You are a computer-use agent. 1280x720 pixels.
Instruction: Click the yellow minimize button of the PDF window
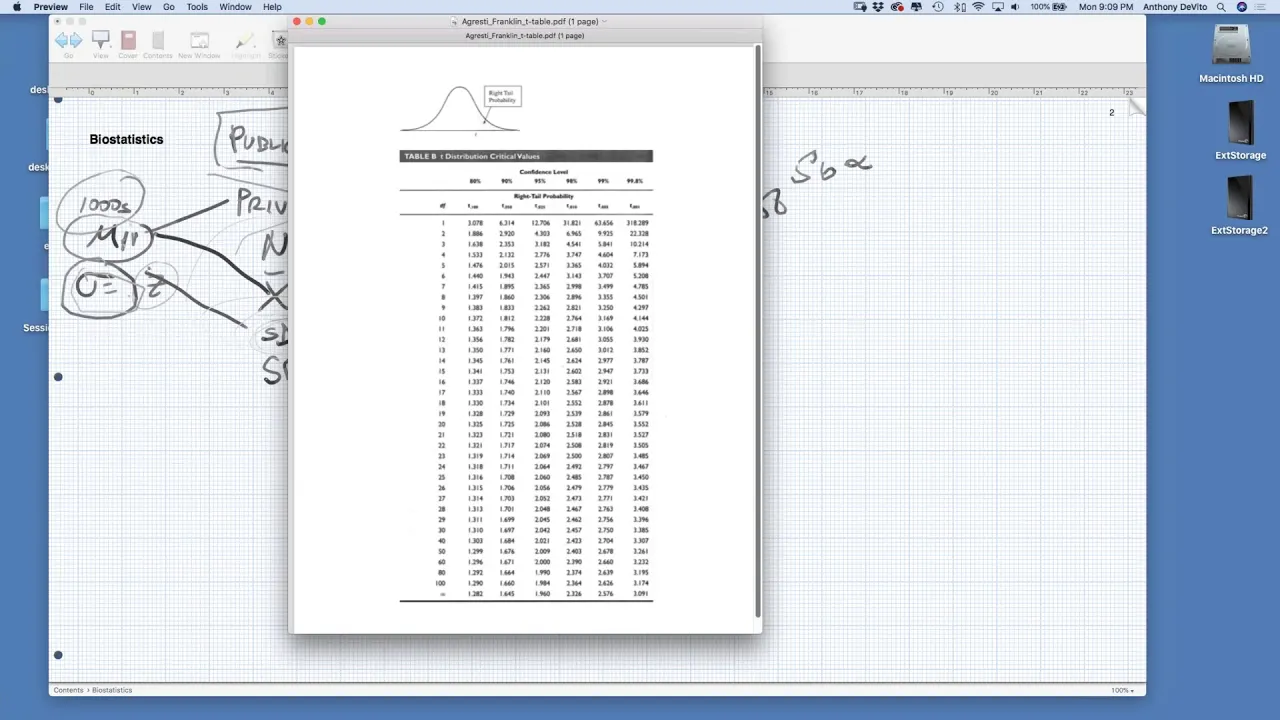tap(309, 21)
